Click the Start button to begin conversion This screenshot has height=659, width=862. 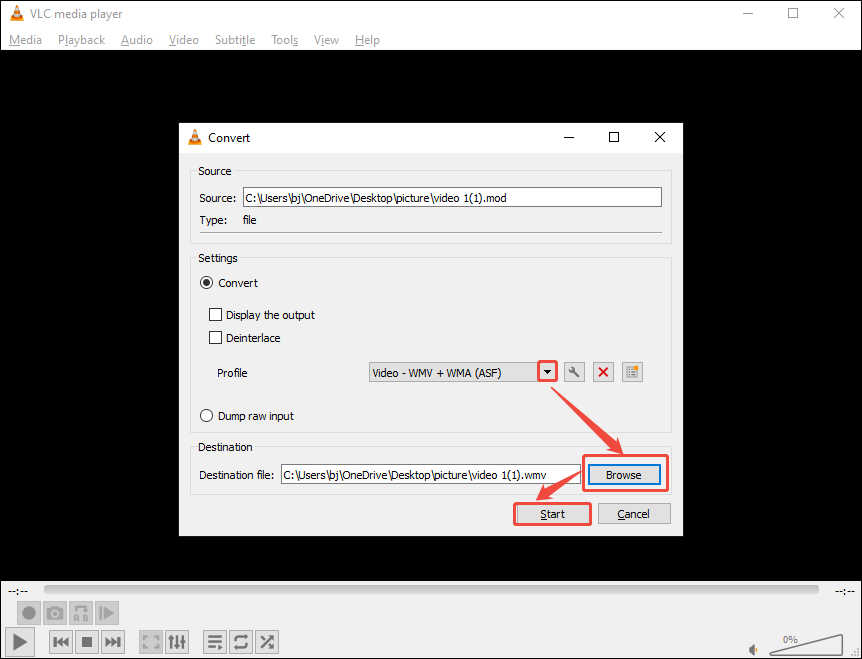552,513
